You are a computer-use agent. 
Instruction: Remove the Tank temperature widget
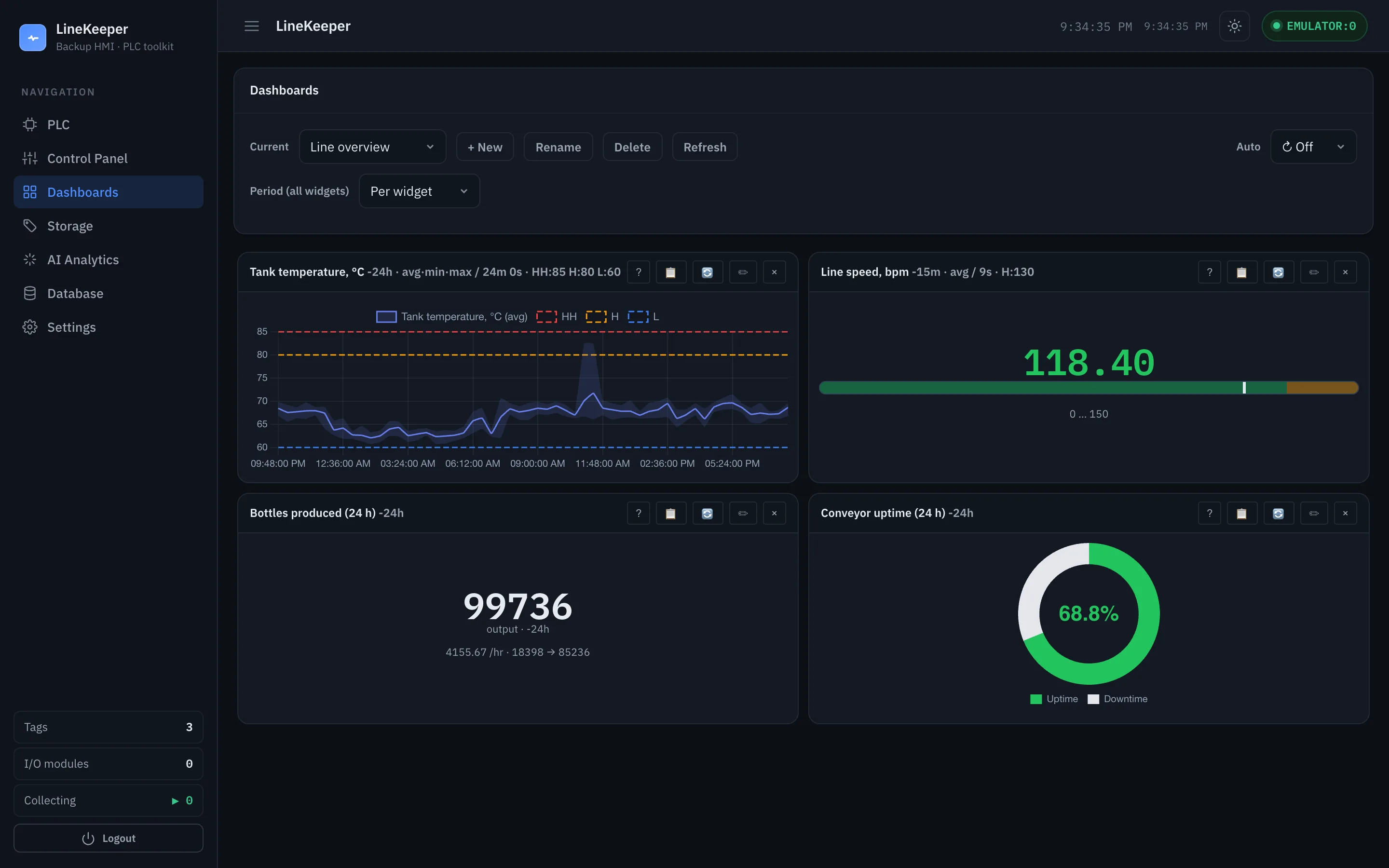coord(774,272)
